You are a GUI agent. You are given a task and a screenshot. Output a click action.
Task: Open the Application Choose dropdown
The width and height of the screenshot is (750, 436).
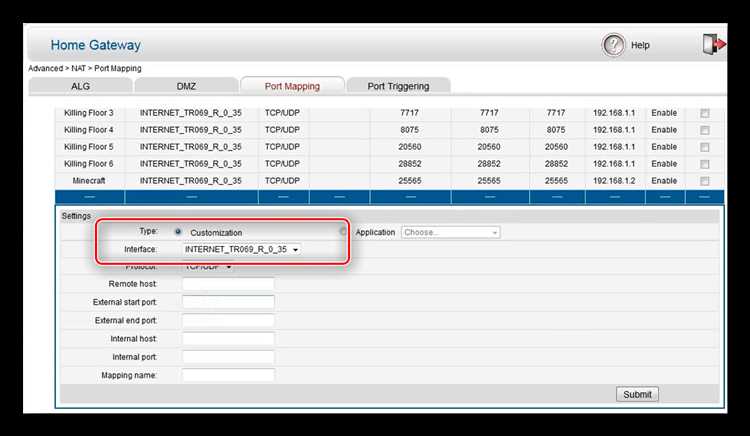tap(451, 232)
